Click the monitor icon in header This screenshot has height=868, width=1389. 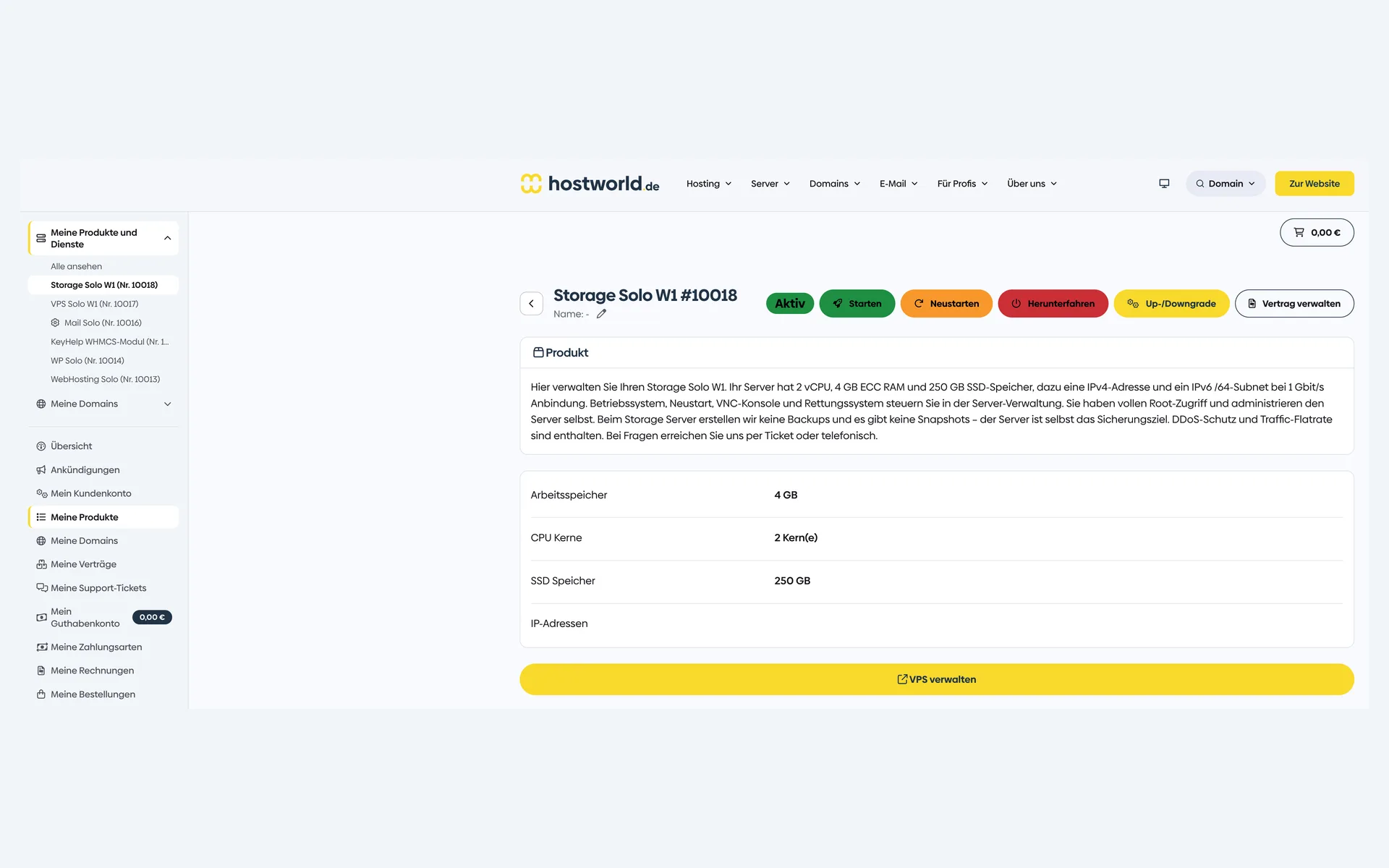(1164, 184)
